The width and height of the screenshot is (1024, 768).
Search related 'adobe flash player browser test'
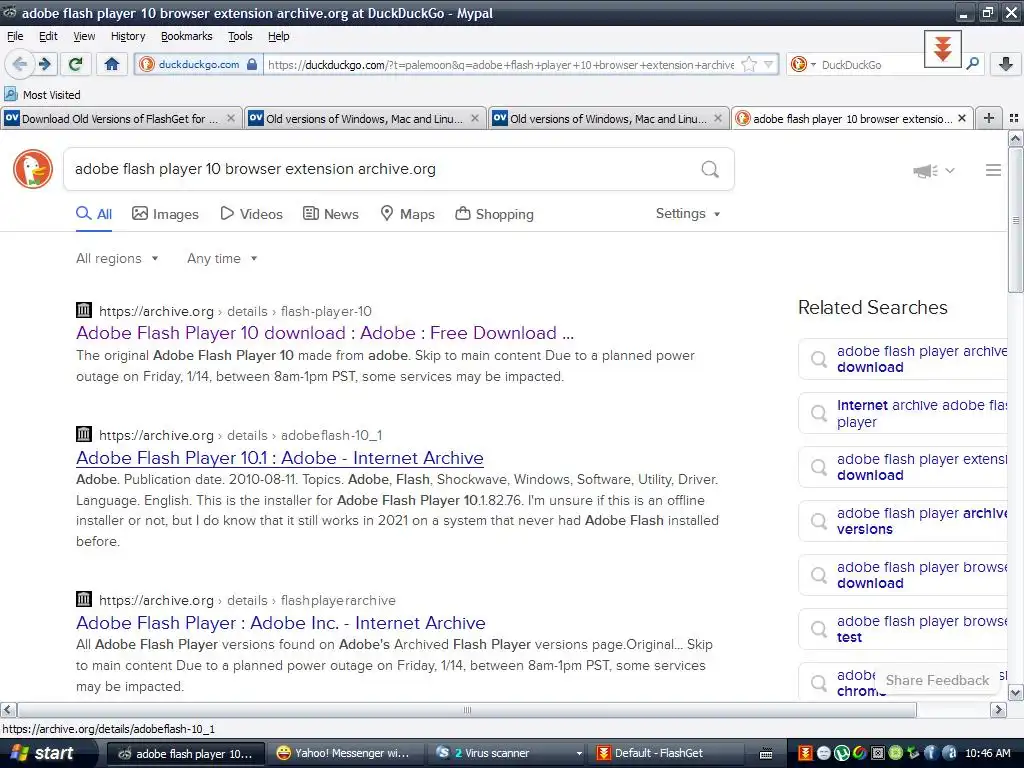(904, 630)
